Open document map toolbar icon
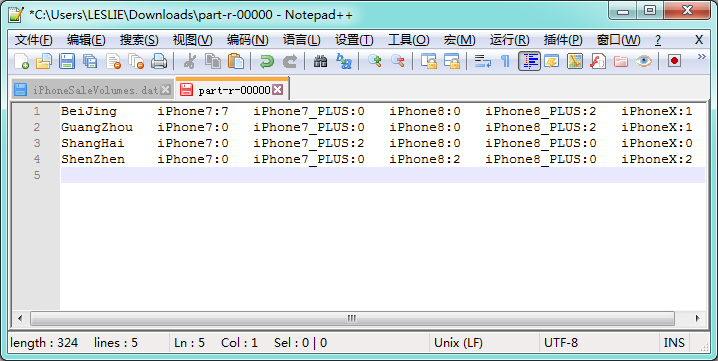 point(575,61)
